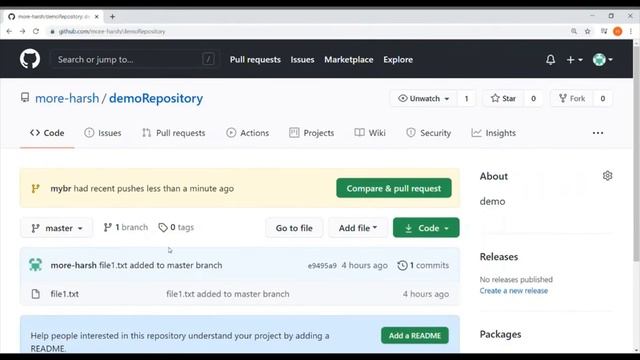This screenshot has height=360, width=640.
Task: Open the Chrome three-dot menu
Action: pos(631,31)
